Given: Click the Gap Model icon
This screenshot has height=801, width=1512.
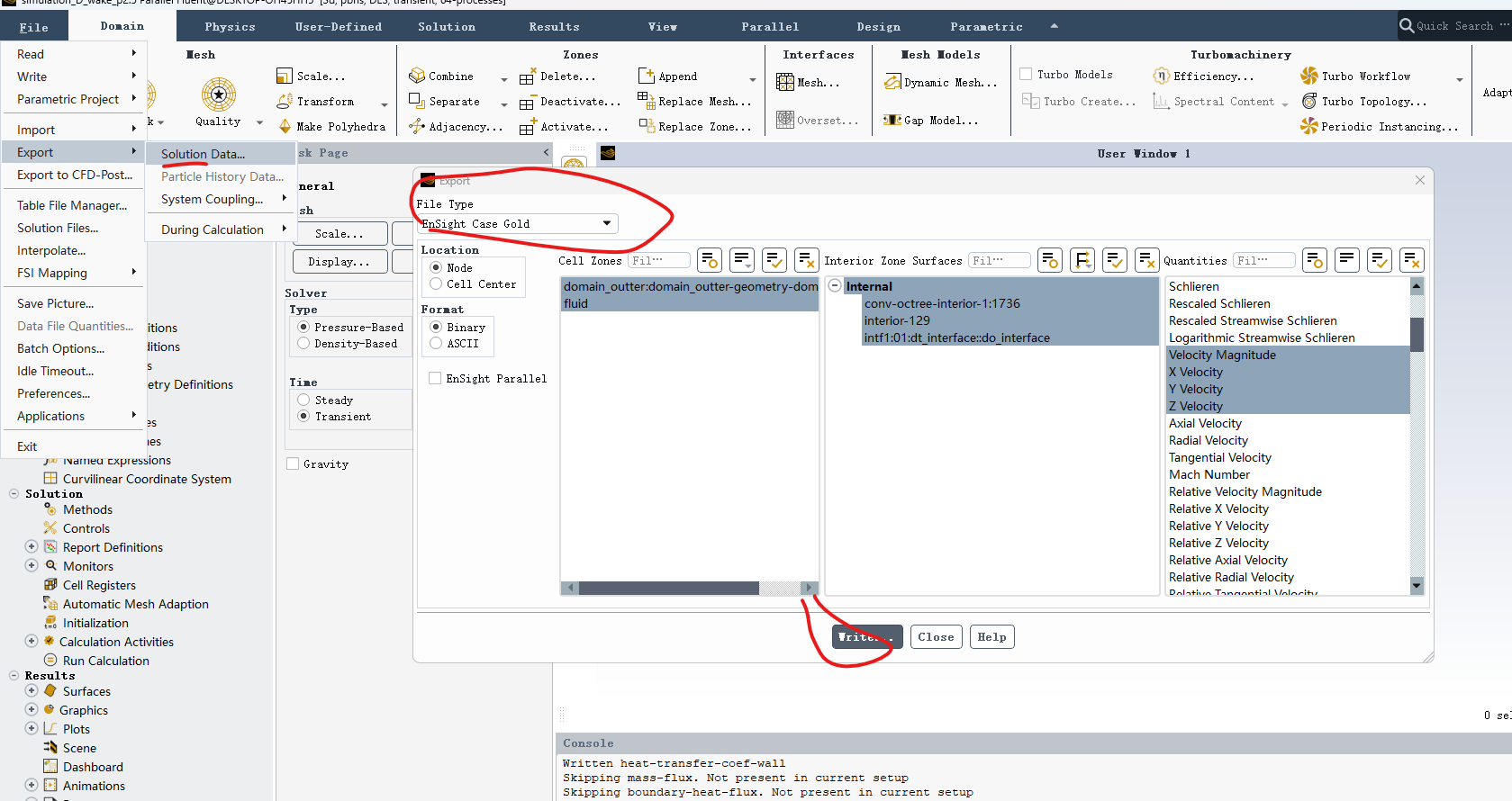Looking at the screenshot, I should [x=892, y=121].
